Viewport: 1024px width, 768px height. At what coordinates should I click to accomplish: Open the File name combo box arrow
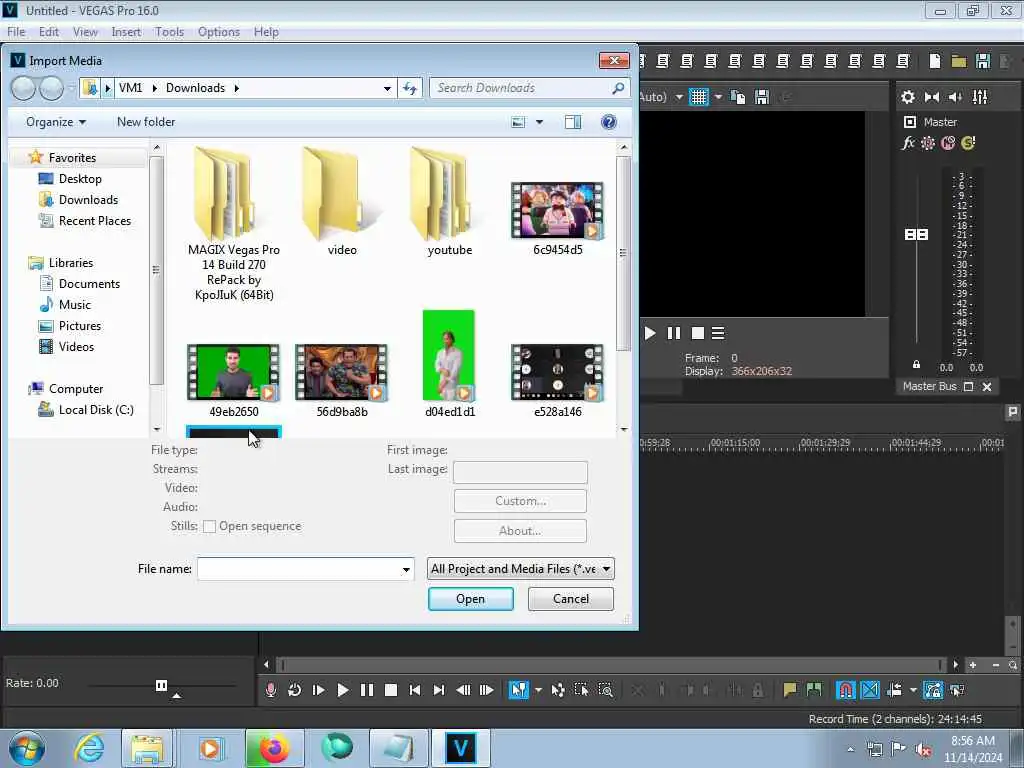pos(406,569)
